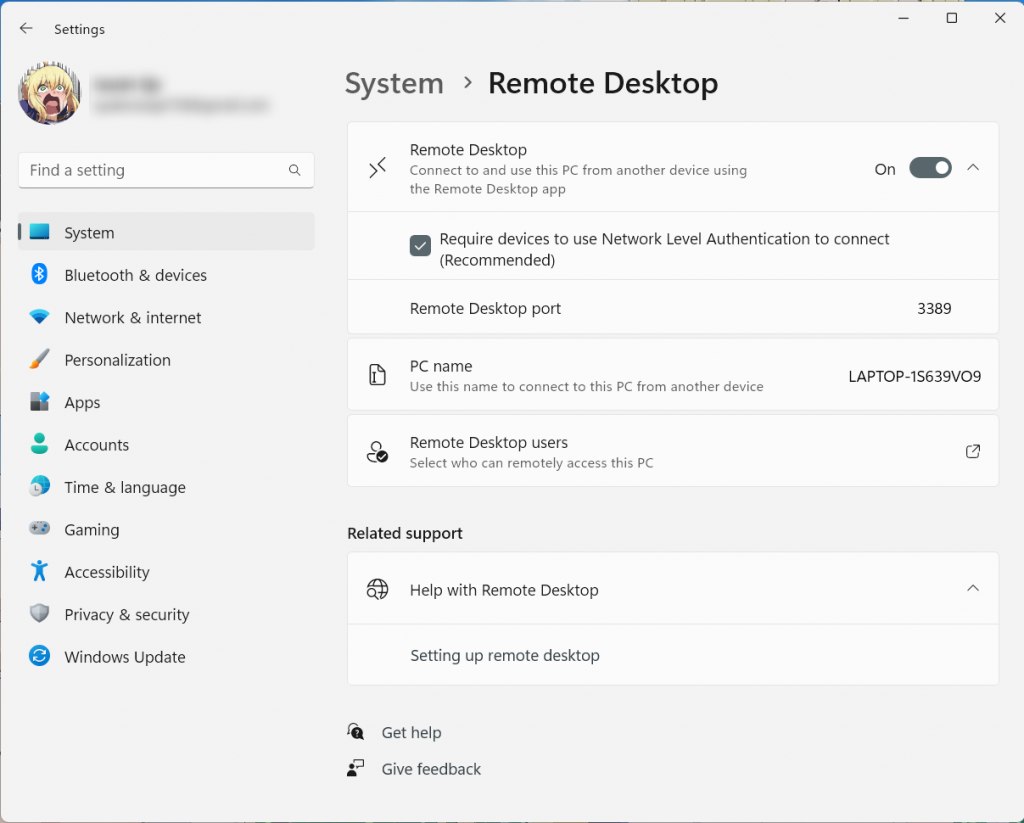Image resolution: width=1024 pixels, height=823 pixels.
Task: Click the PC name document icon
Action: [377, 374]
